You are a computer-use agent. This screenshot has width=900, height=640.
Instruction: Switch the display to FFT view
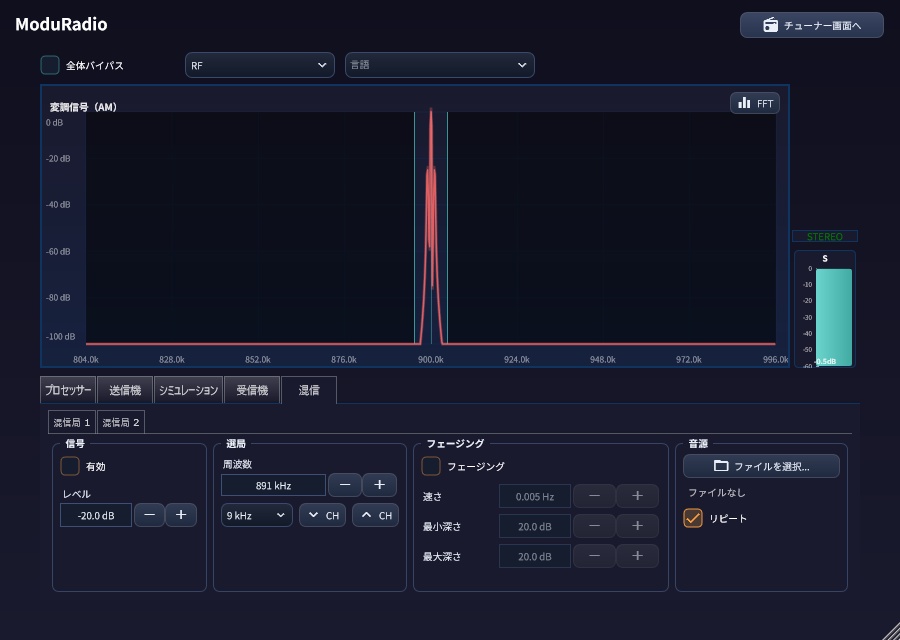click(x=755, y=103)
